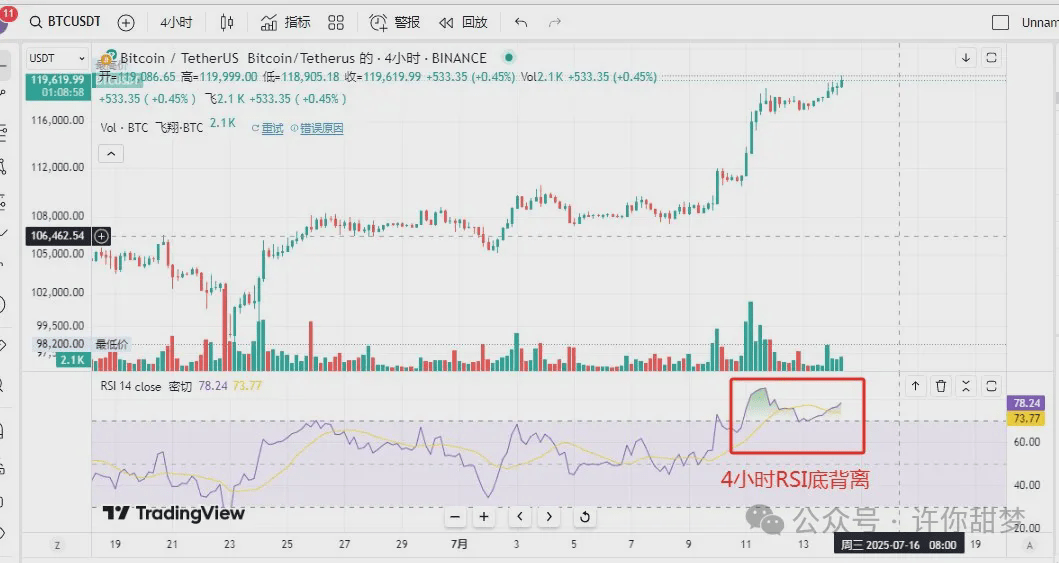Click the purple 78.24 RSI axis tag
The image size is (1059, 563).
[1027, 403]
